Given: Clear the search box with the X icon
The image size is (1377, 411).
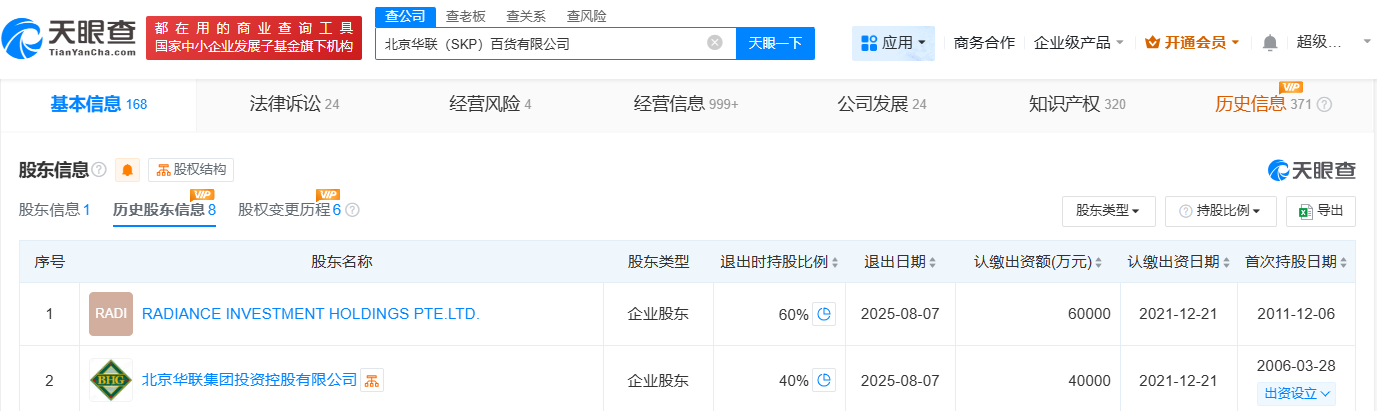Looking at the screenshot, I should pos(714,43).
